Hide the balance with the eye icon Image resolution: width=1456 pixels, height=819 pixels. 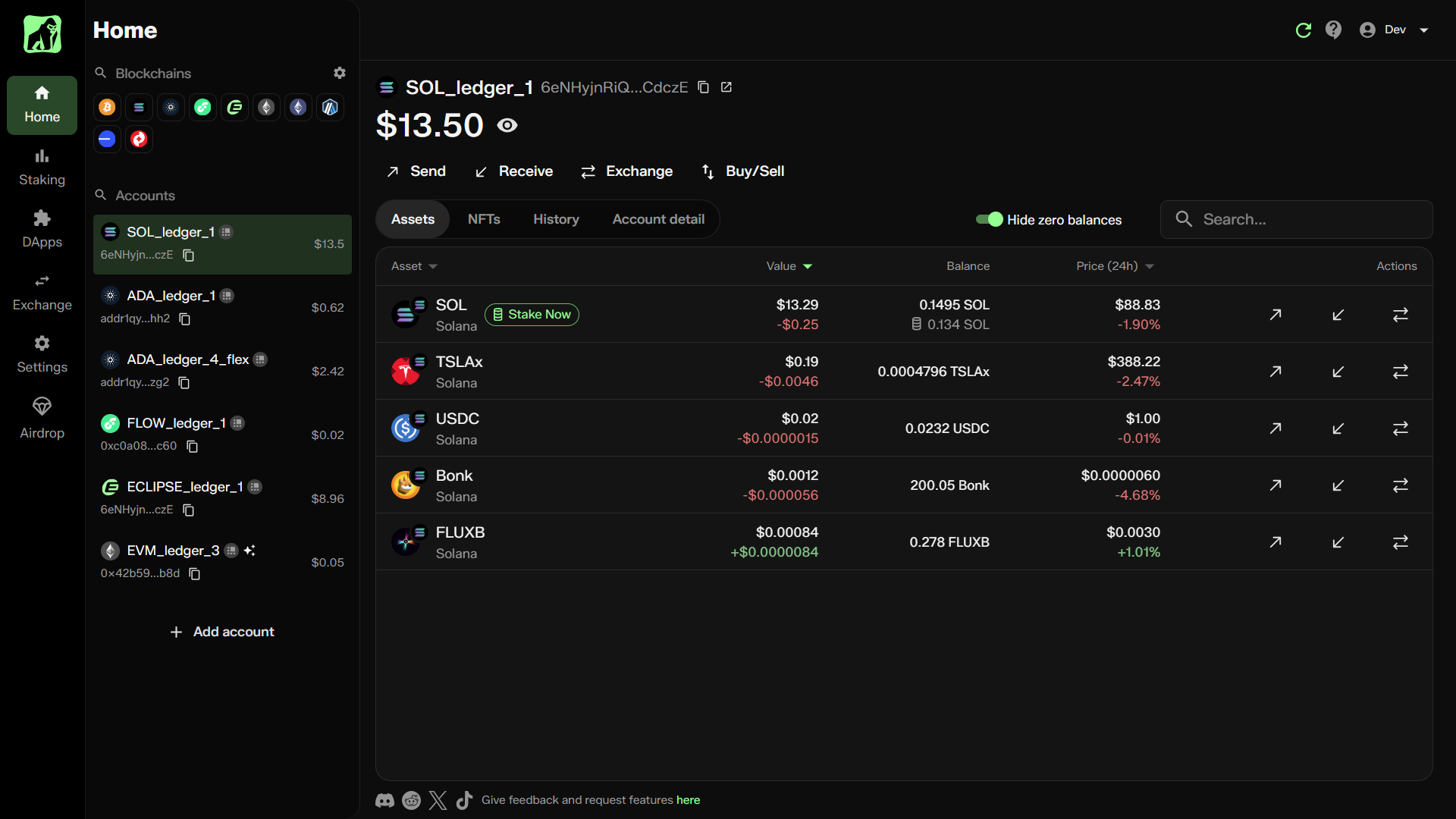pos(507,125)
